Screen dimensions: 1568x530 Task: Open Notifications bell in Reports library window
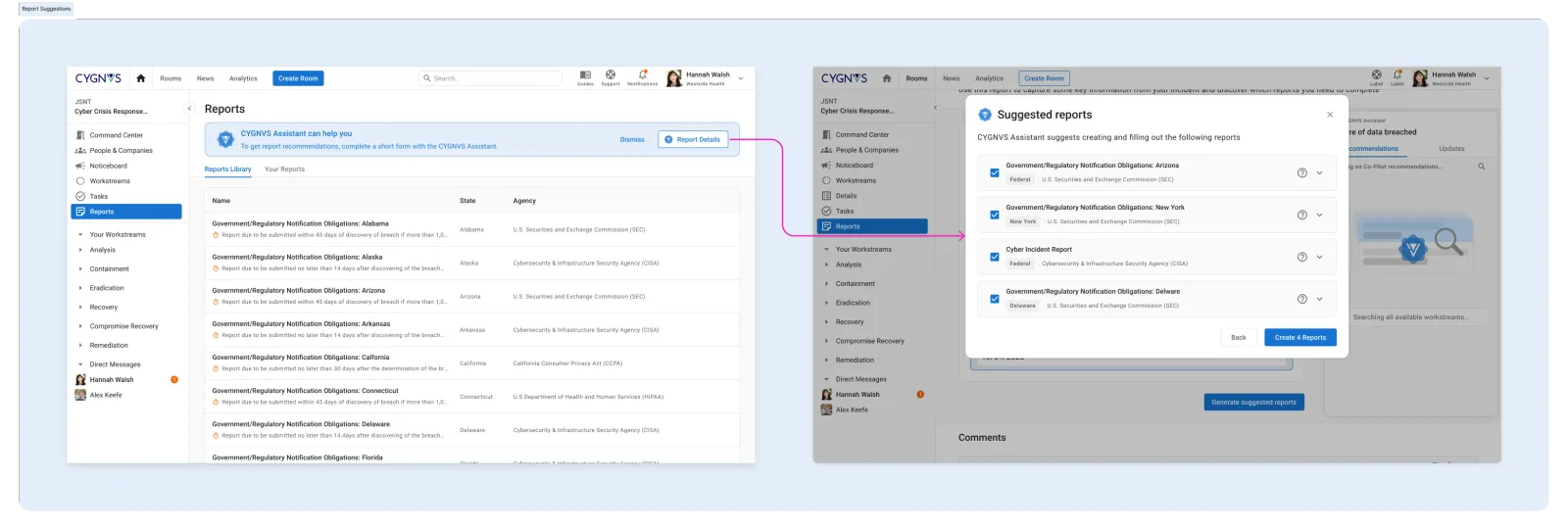coord(643,74)
